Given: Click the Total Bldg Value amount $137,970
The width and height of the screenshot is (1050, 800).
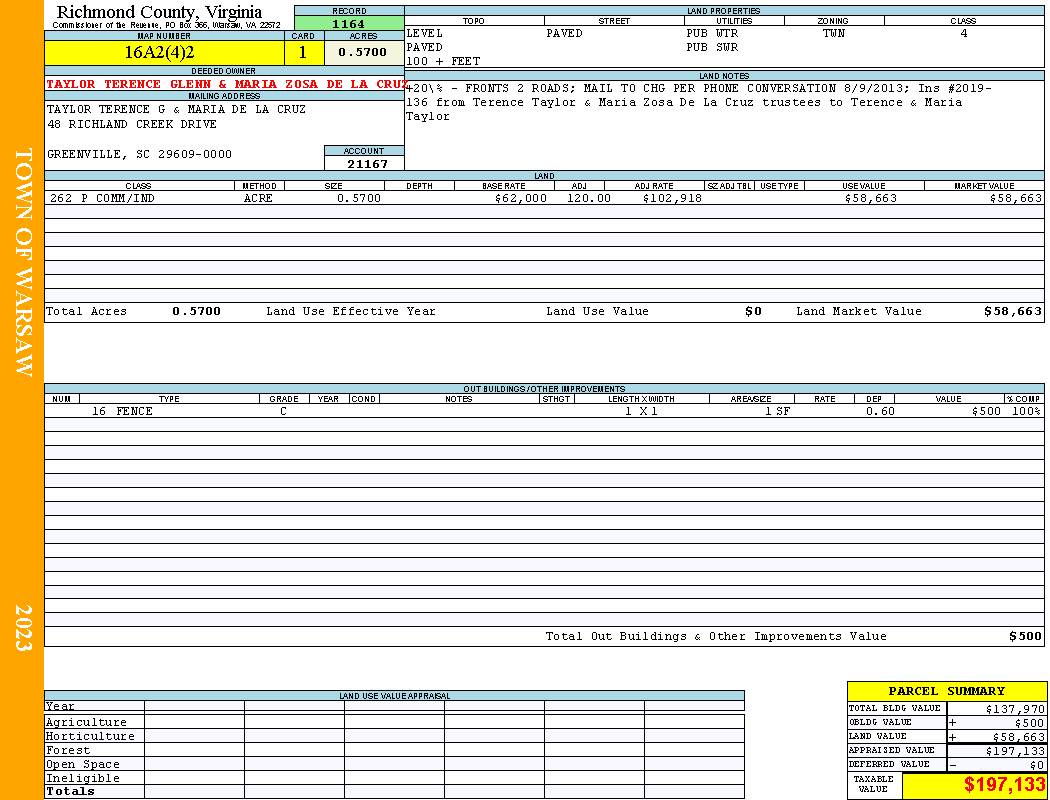Looking at the screenshot, I should pos(1015,709).
